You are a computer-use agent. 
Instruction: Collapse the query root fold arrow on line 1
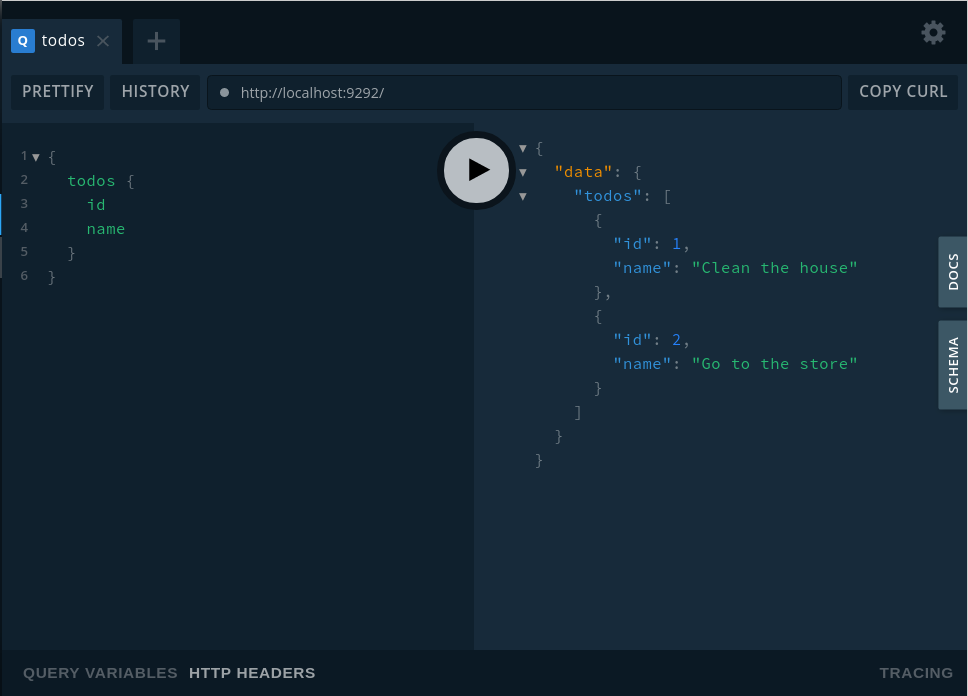tap(36, 157)
